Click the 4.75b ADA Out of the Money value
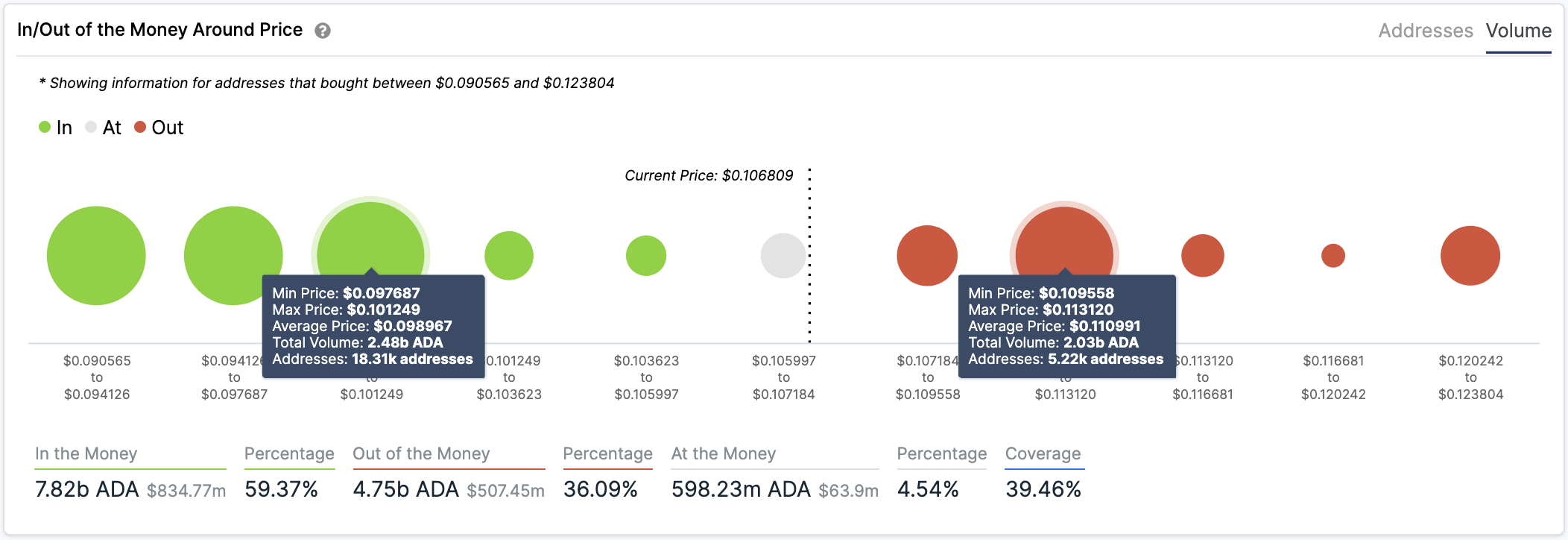1568x540 pixels. point(406,489)
